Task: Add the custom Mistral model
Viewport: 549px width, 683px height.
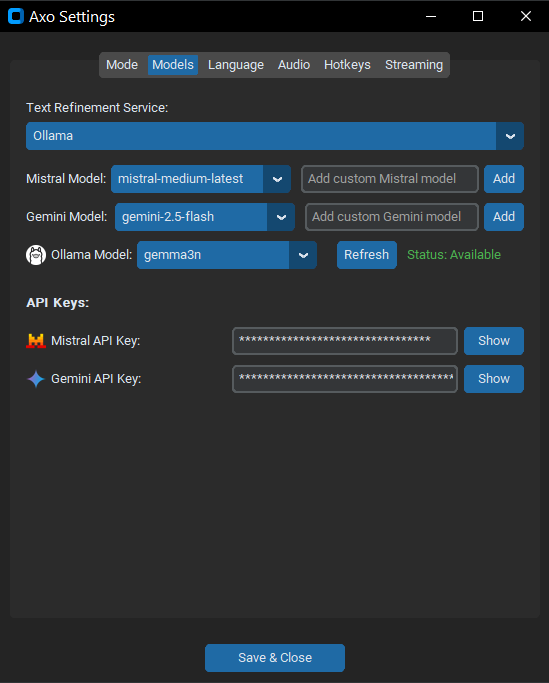Action: (x=504, y=179)
